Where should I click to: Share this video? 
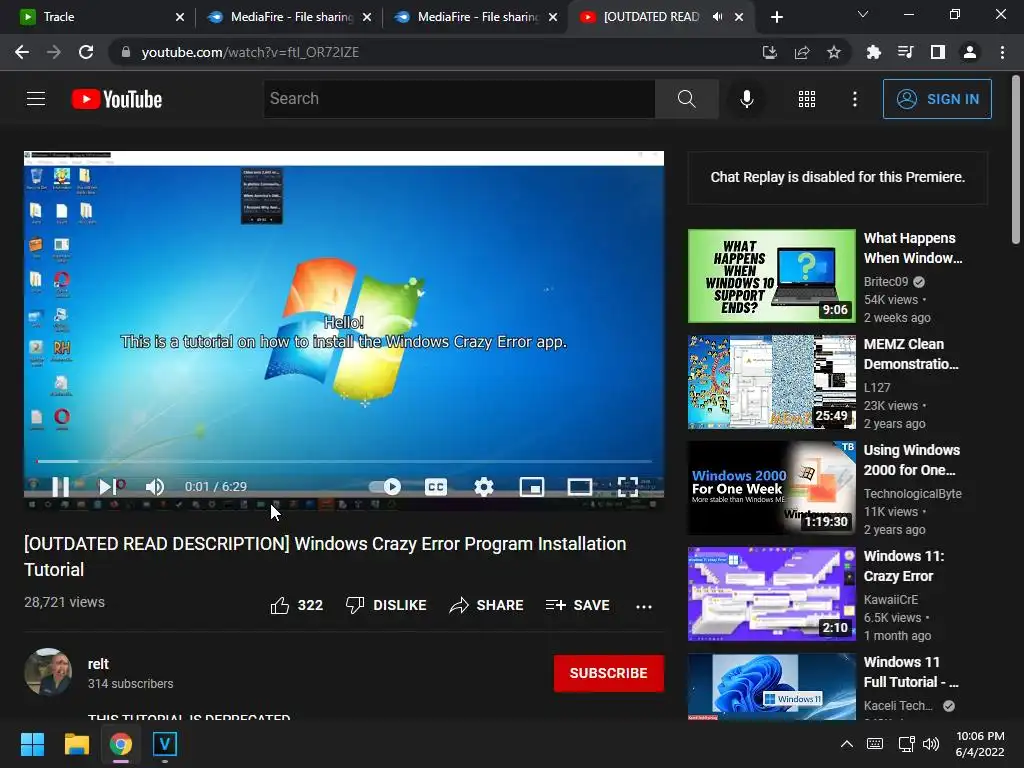487,605
